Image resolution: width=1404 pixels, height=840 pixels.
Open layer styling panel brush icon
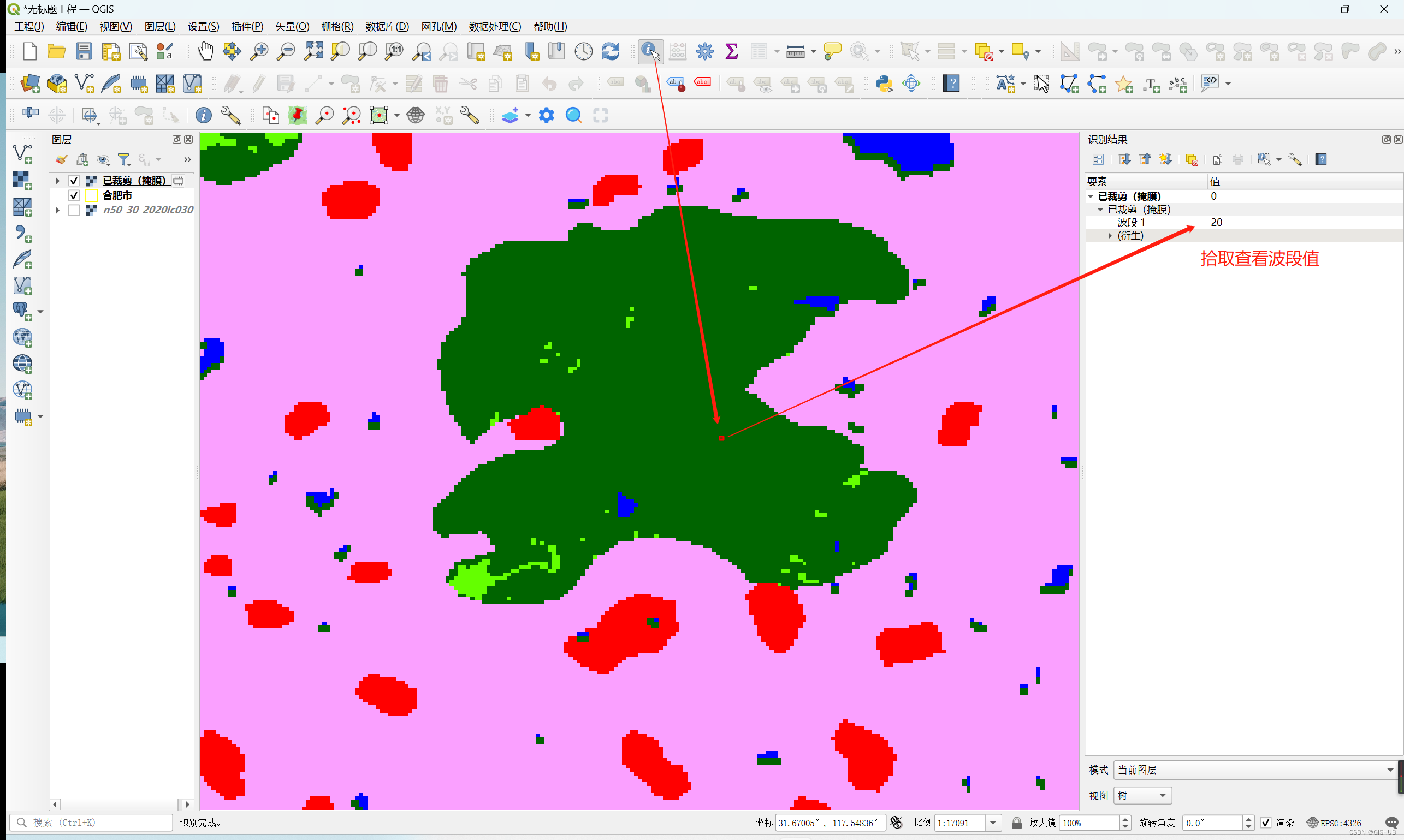pyautogui.click(x=61, y=159)
